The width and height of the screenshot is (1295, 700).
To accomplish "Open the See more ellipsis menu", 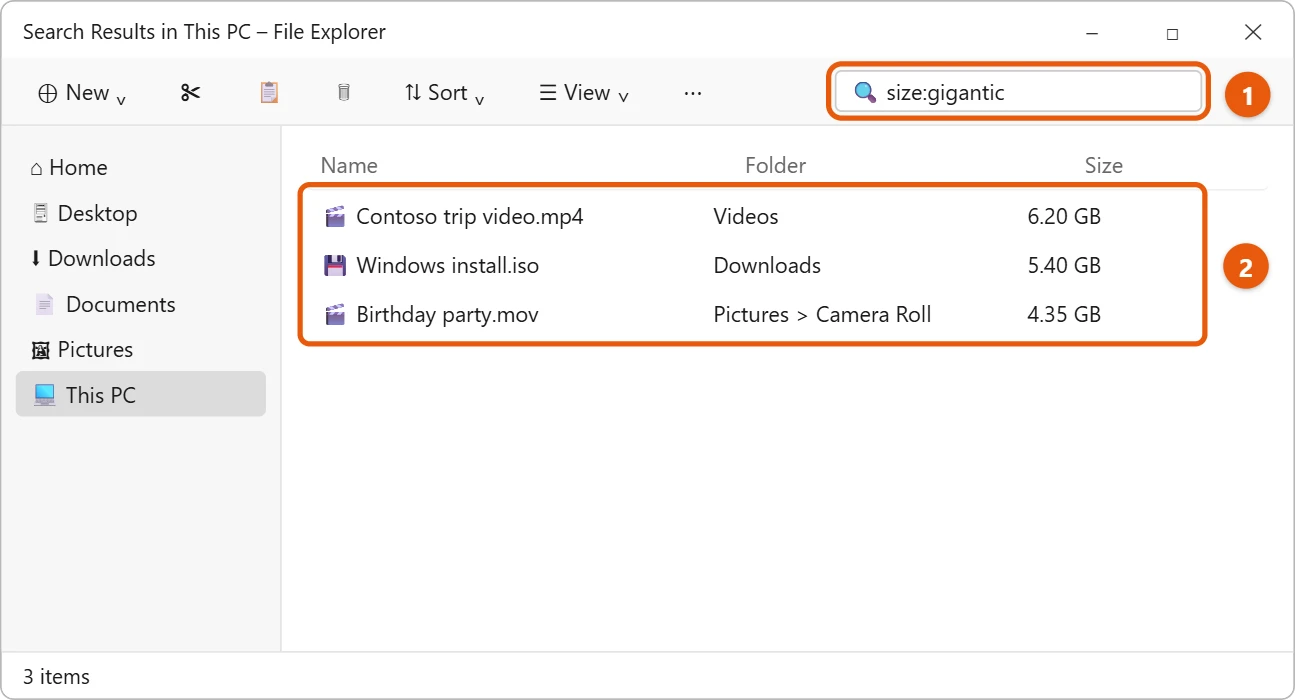I will [693, 93].
